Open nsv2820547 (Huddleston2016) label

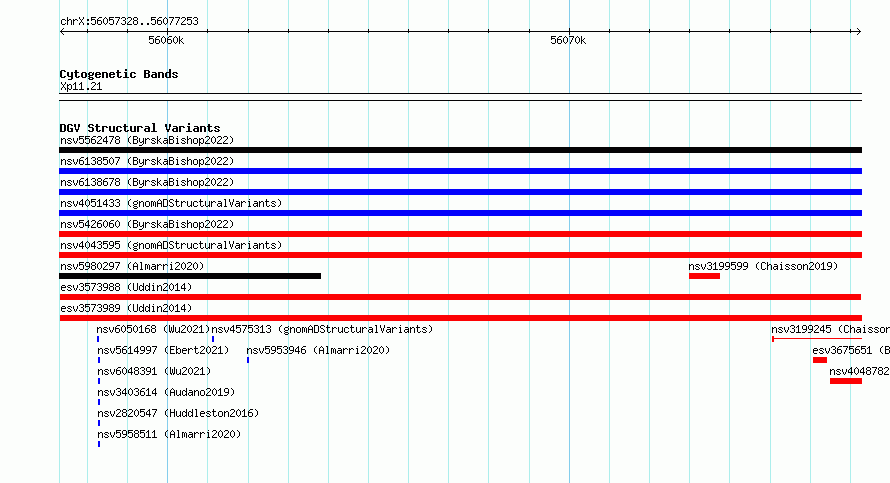click(x=178, y=413)
